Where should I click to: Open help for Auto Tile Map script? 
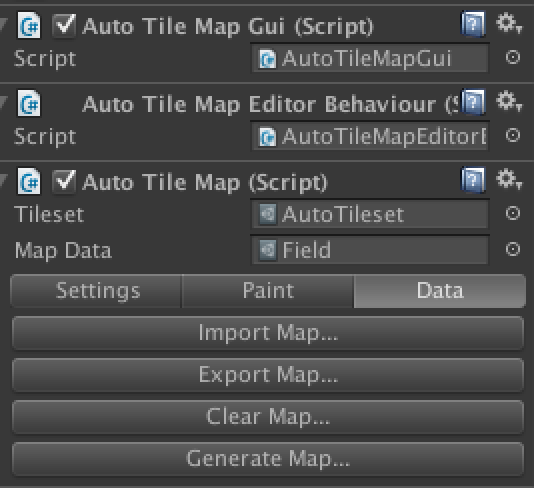473,180
